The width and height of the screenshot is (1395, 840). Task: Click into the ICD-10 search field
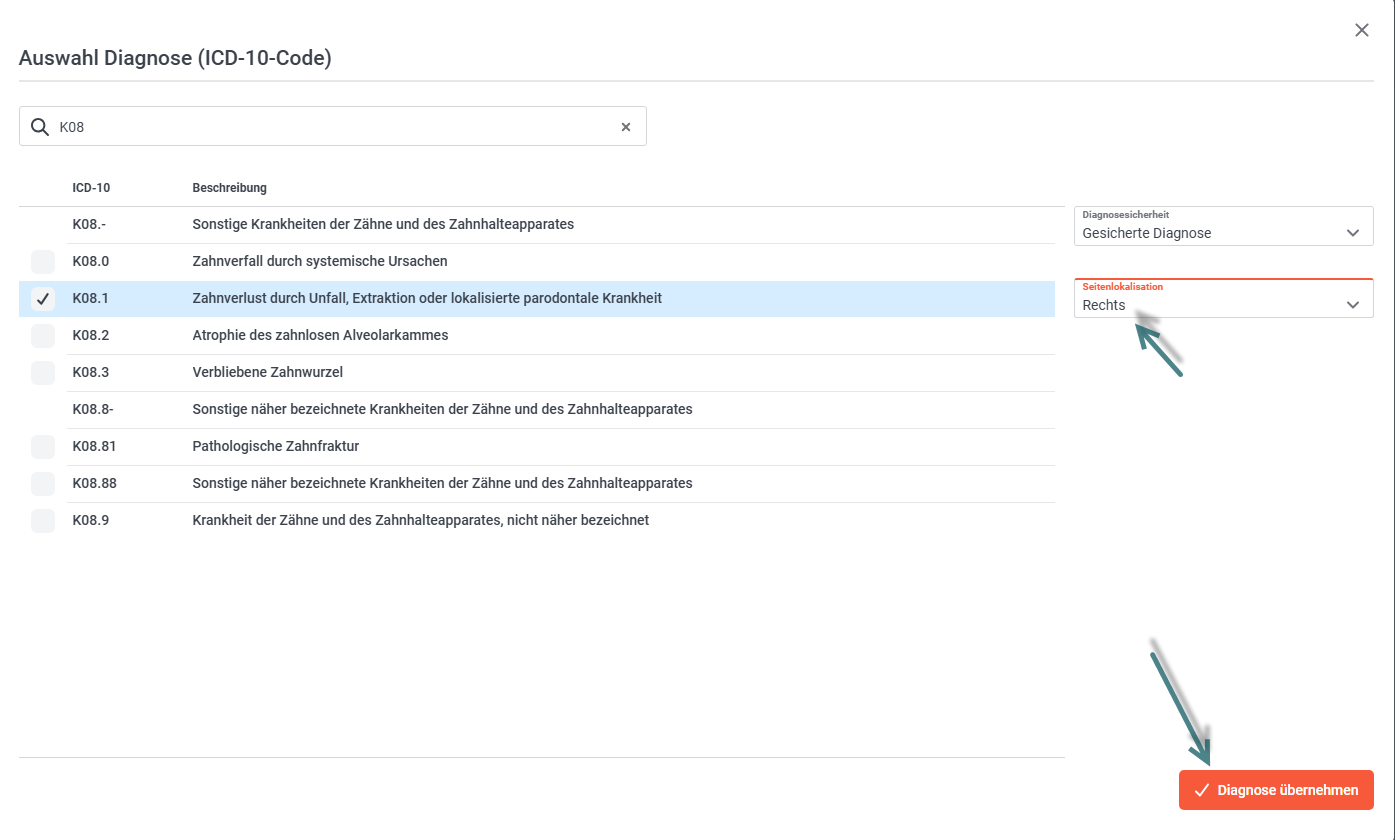[x=330, y=127]
